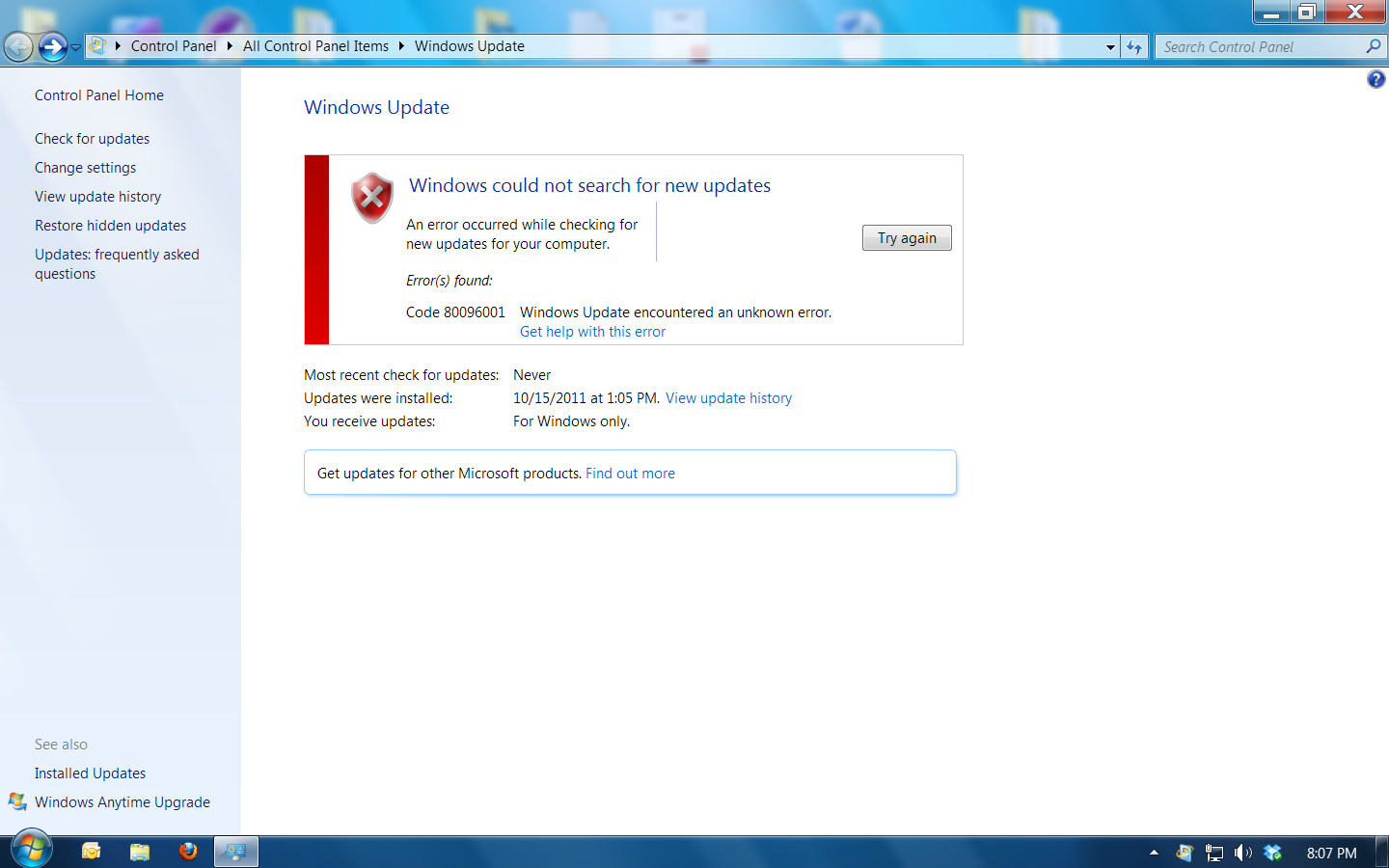
Task: Open the Outlook taskbar icon
Action: 91,852
